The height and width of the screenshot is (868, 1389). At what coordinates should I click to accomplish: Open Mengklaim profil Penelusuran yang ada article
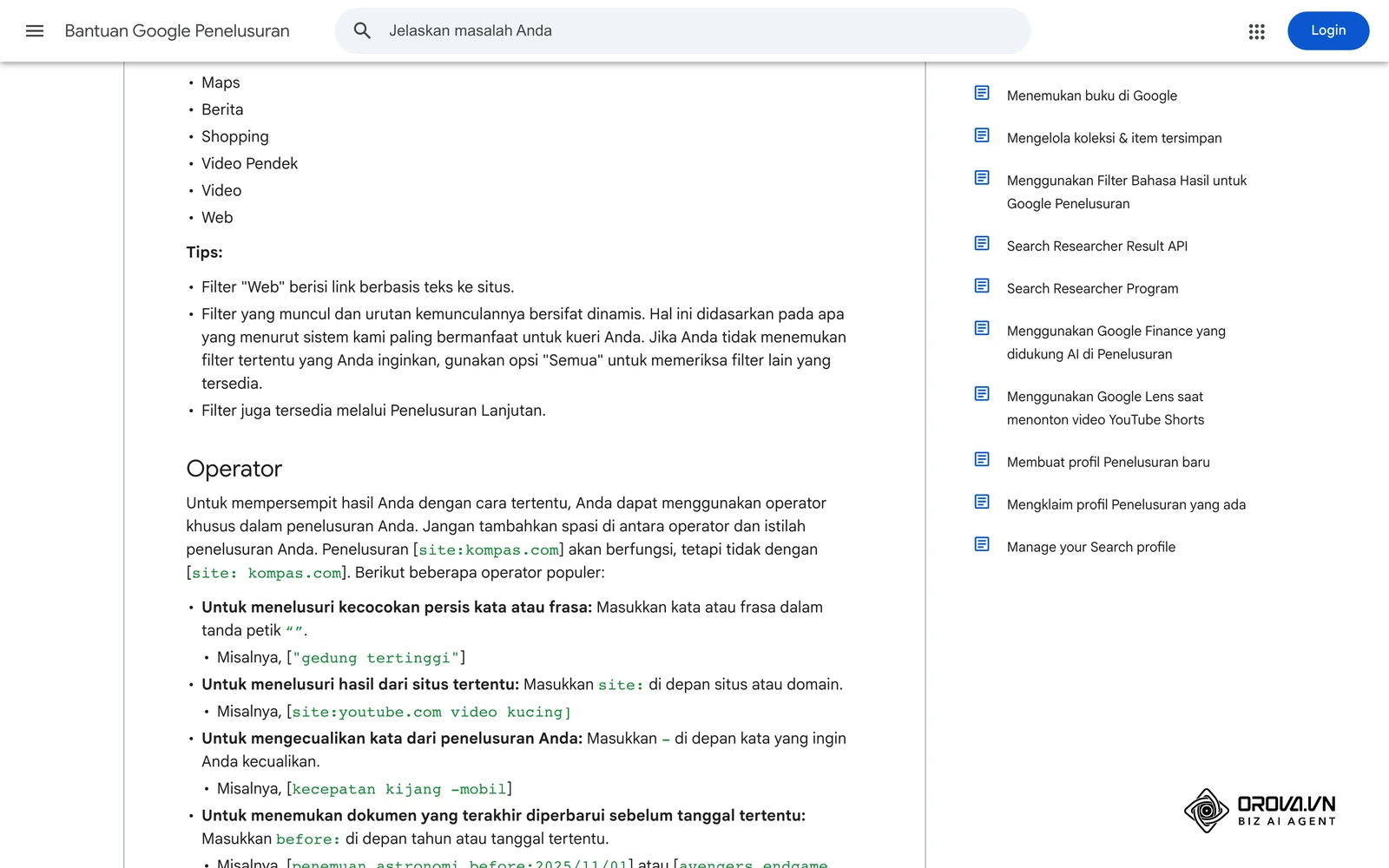pyautogui.click(x=1126, y=505)
